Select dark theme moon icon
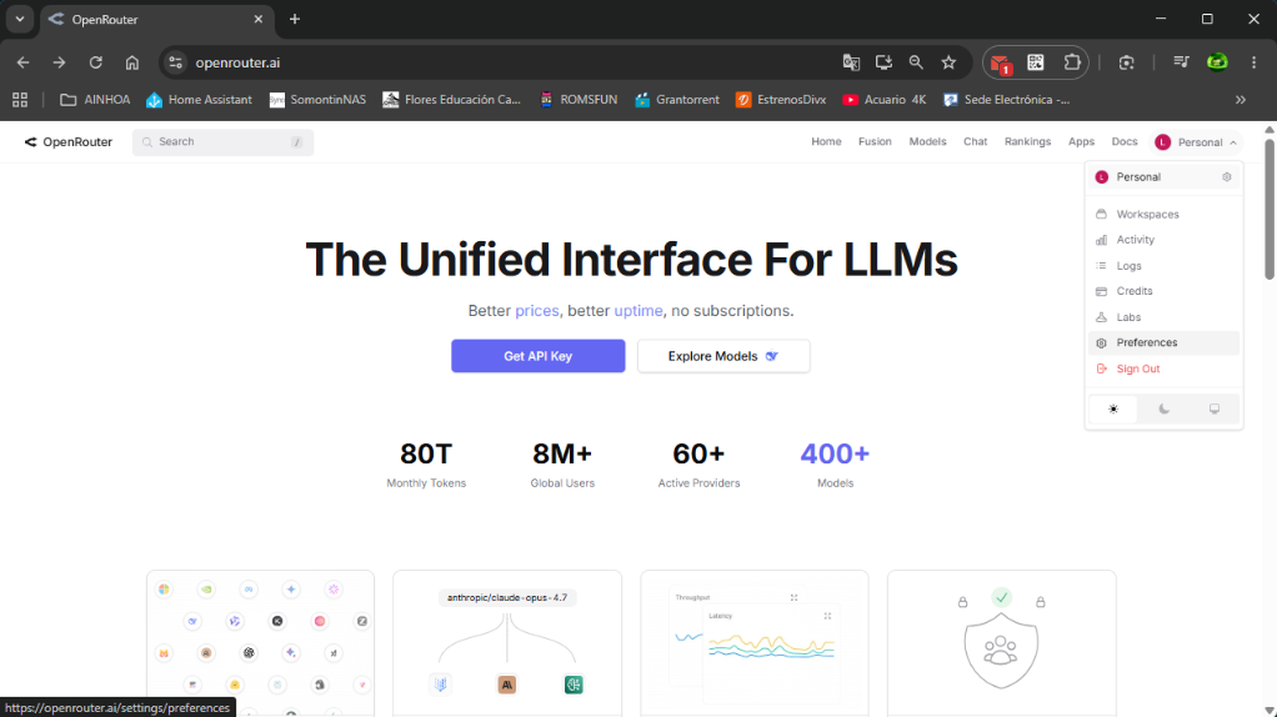 click(1164, 409)
